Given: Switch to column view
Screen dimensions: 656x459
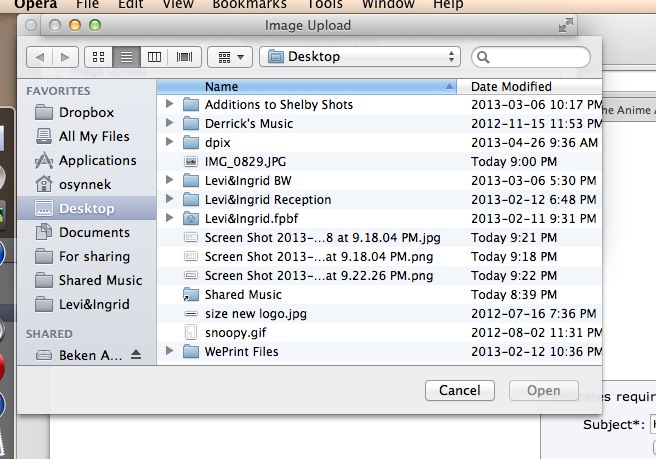Looking at the screenshot, I should (154, 57).
